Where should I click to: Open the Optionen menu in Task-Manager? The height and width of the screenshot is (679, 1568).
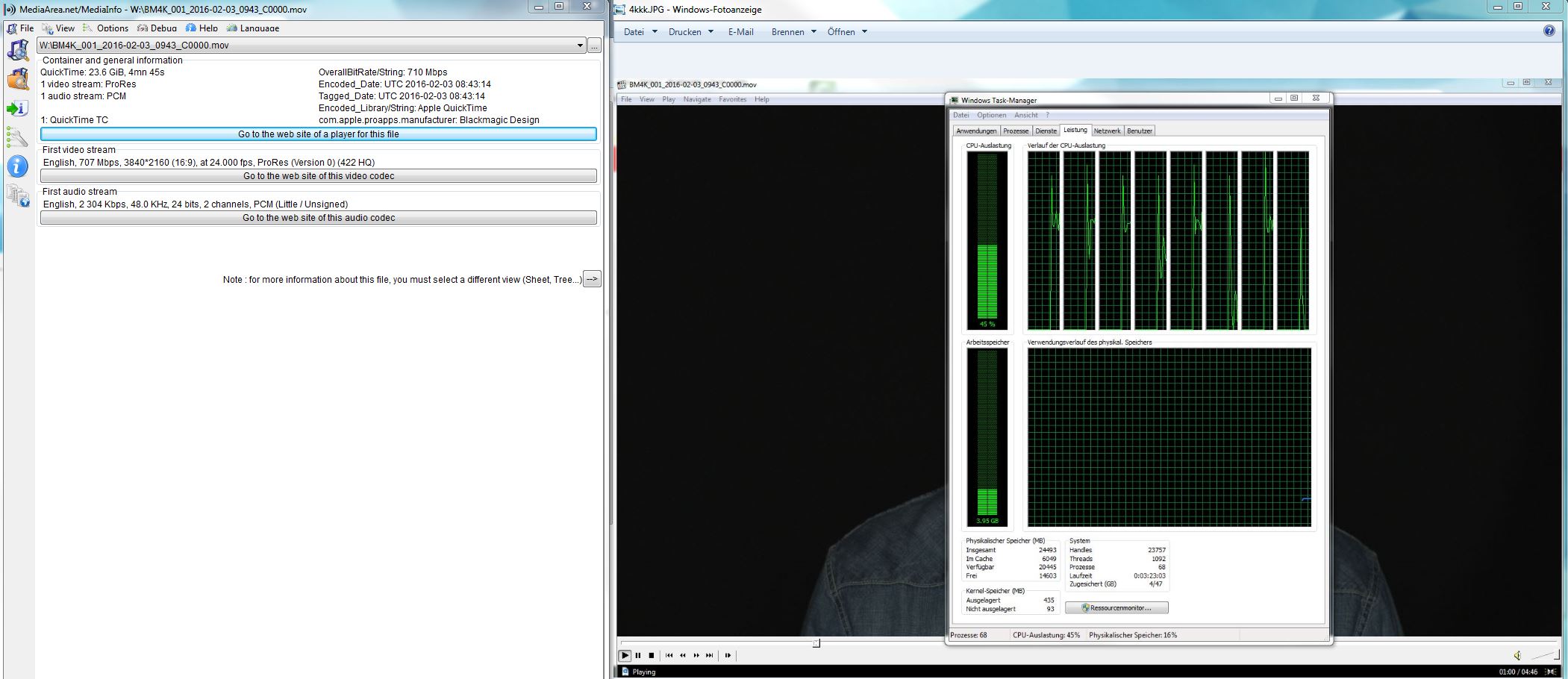click(x=992, y=116)
